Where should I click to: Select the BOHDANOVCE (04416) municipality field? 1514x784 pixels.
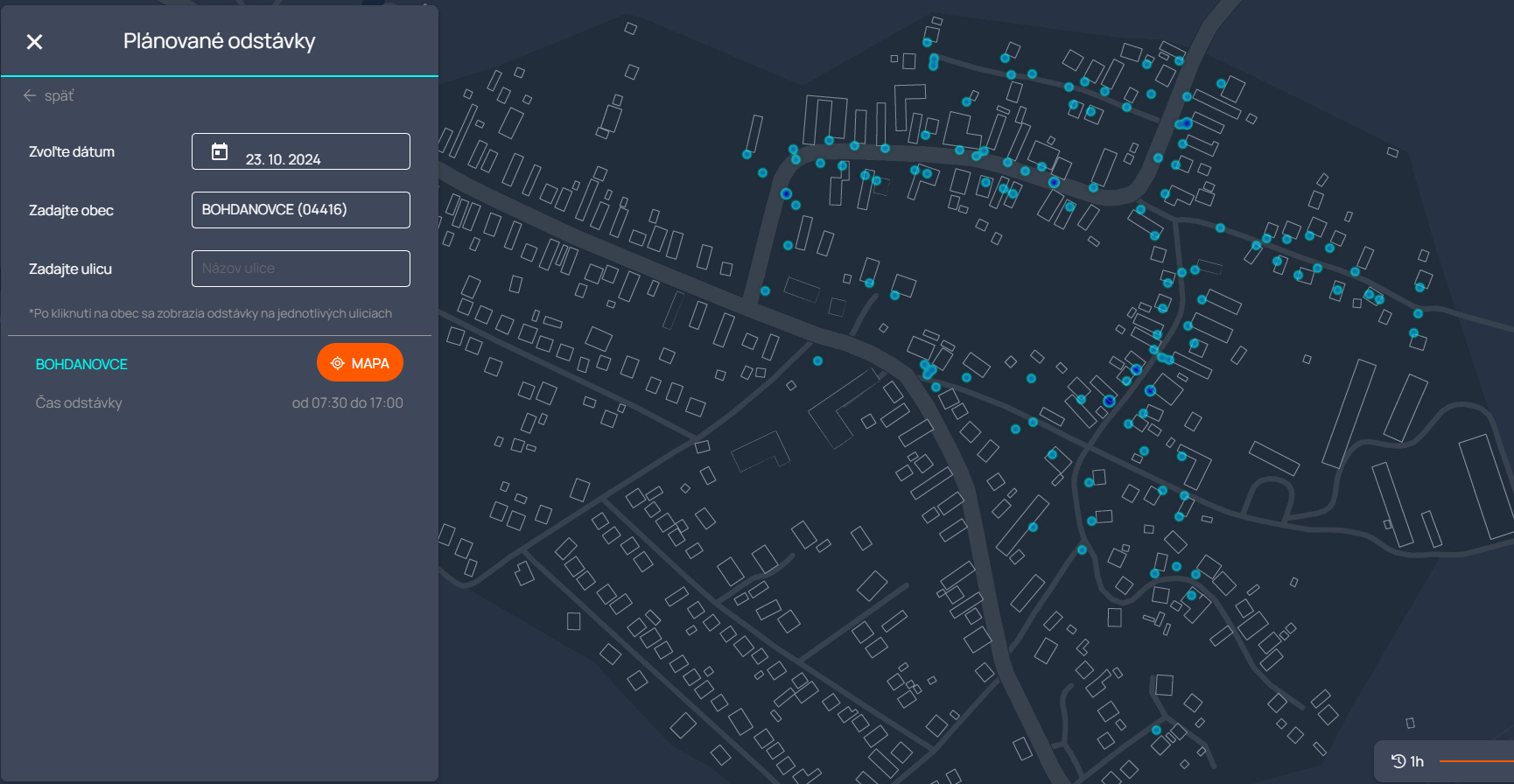pos(300,210)
